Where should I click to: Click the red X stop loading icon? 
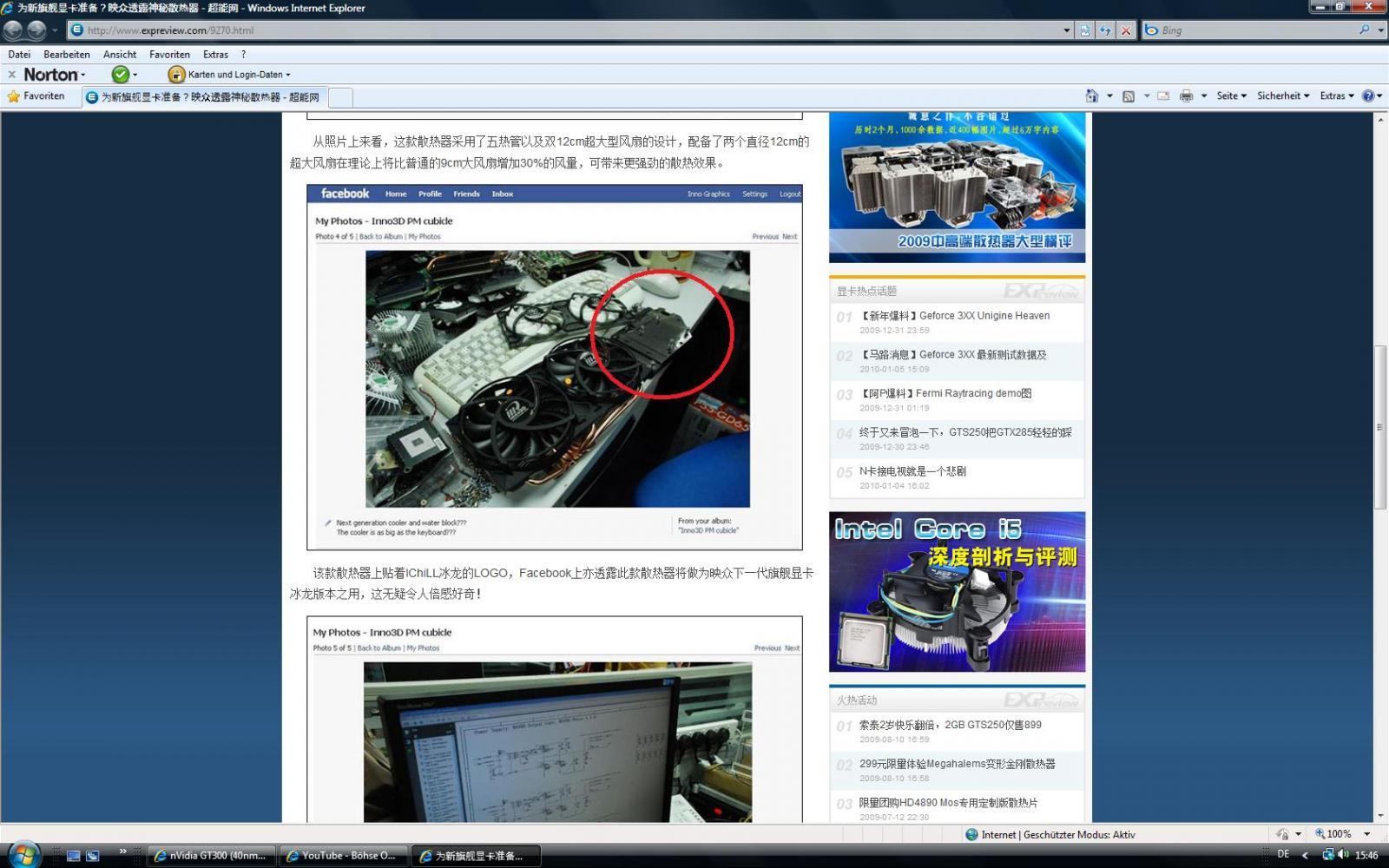click(x=1126, y=30)
